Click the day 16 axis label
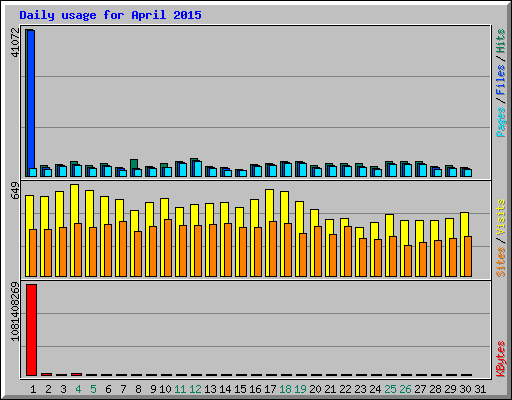This screenshot has width=512, height=400. click(255, 389)
